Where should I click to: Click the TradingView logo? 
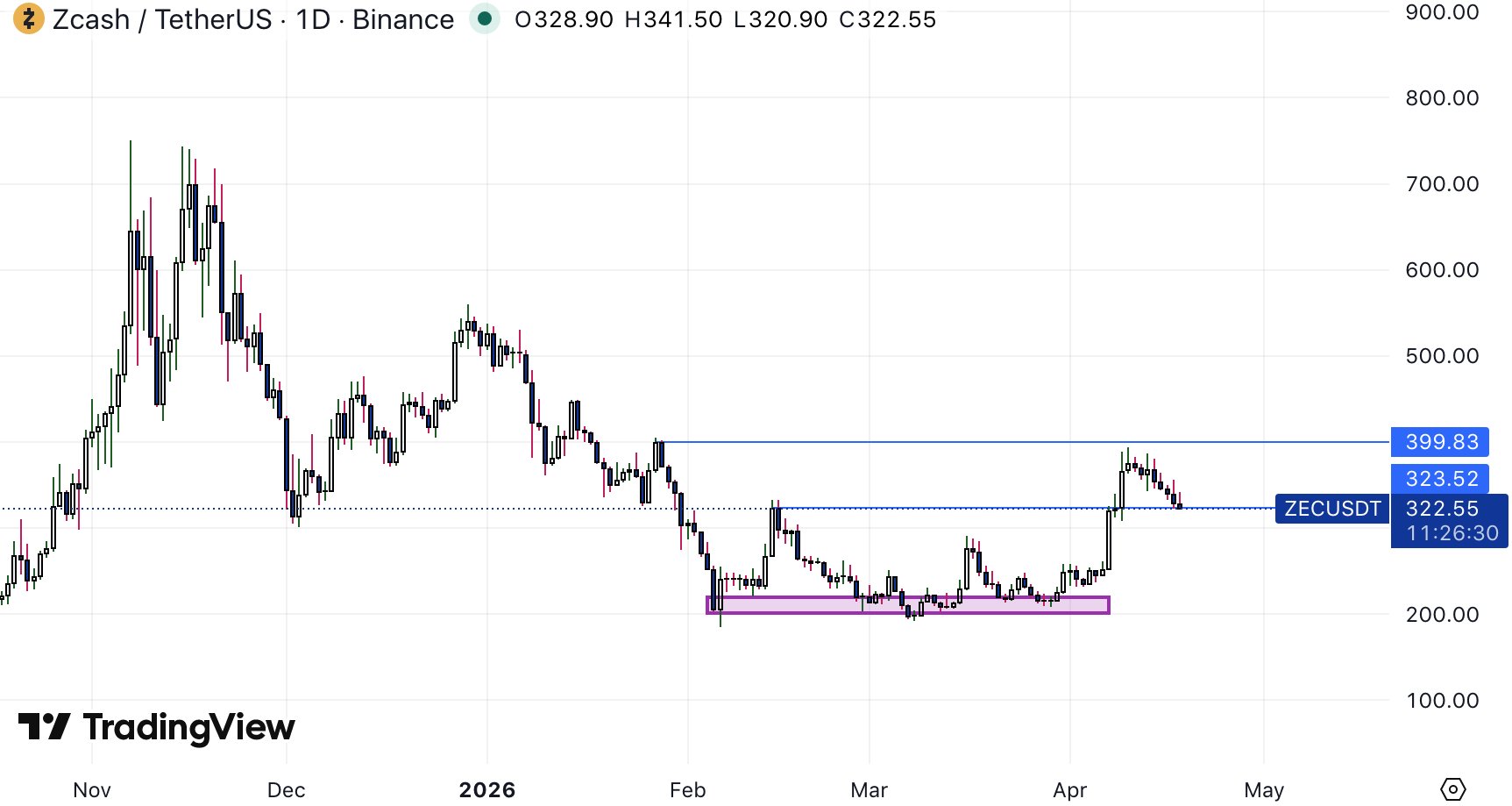156,727
